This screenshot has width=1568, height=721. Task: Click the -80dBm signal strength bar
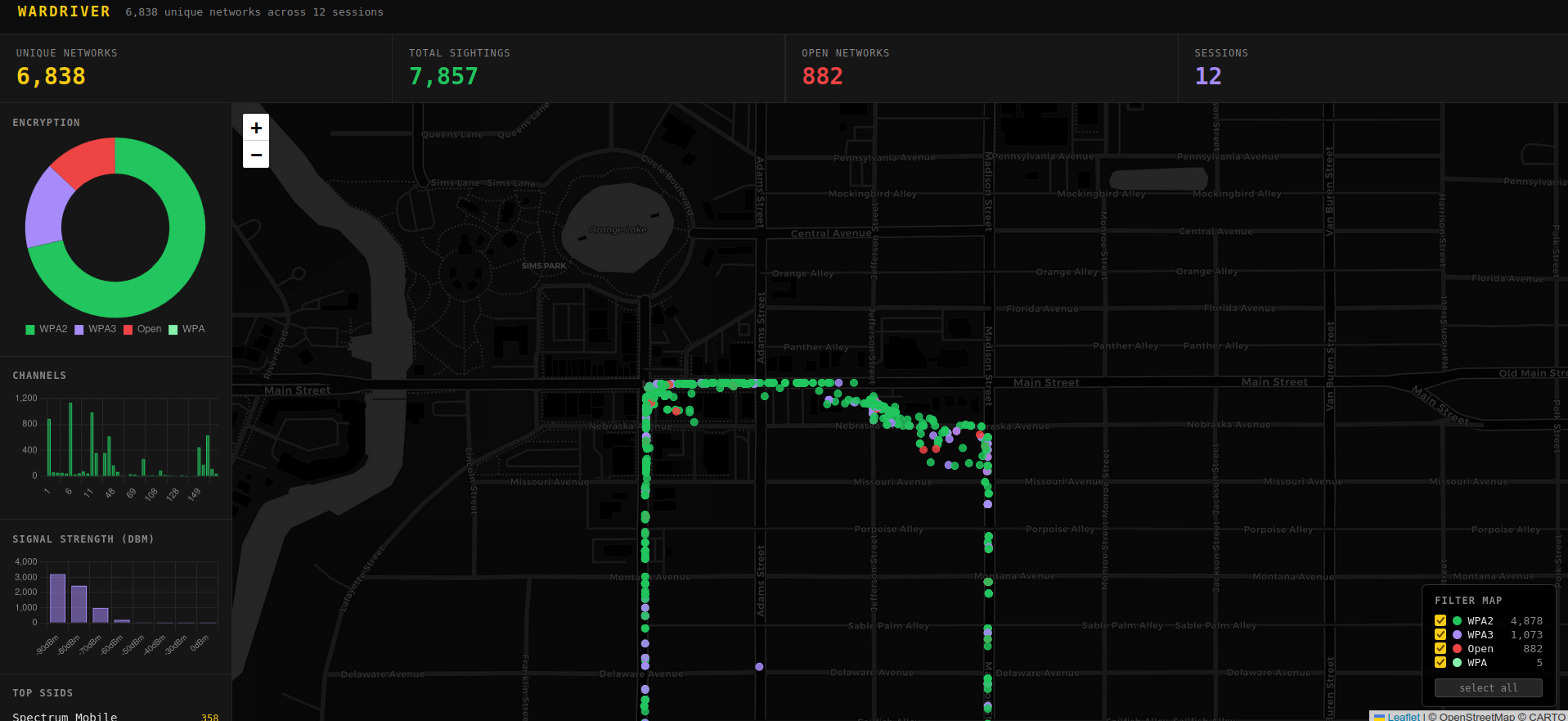coord(79,604)
